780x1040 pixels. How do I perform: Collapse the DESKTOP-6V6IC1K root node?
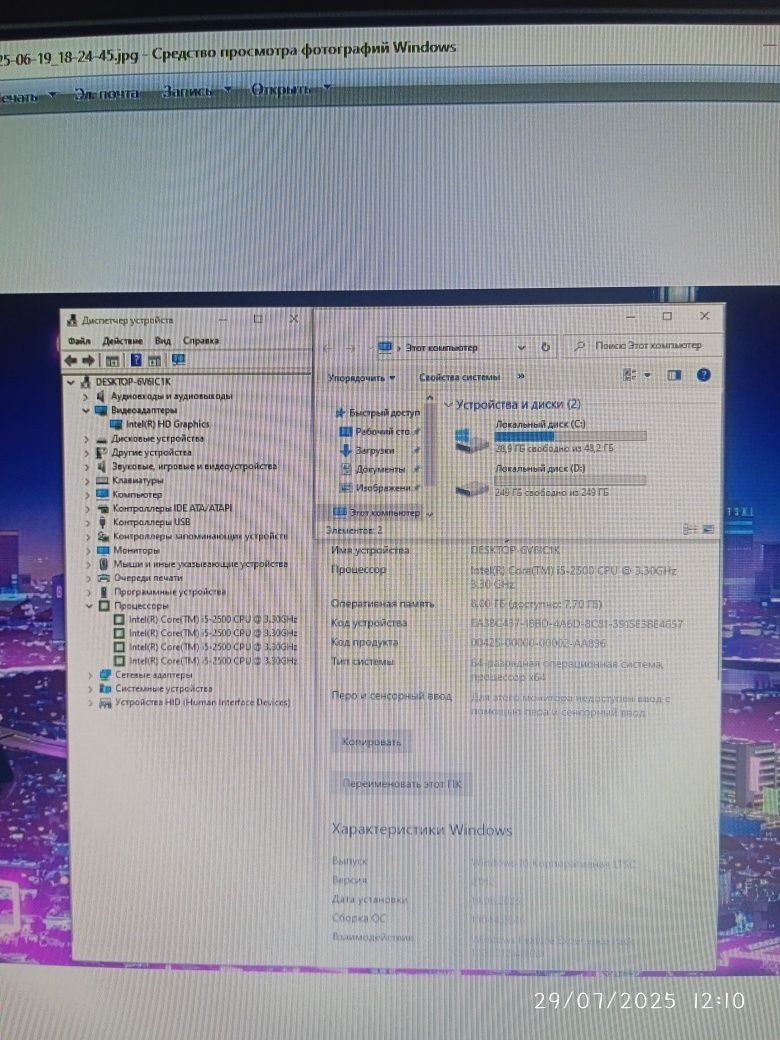pos(71,382)
